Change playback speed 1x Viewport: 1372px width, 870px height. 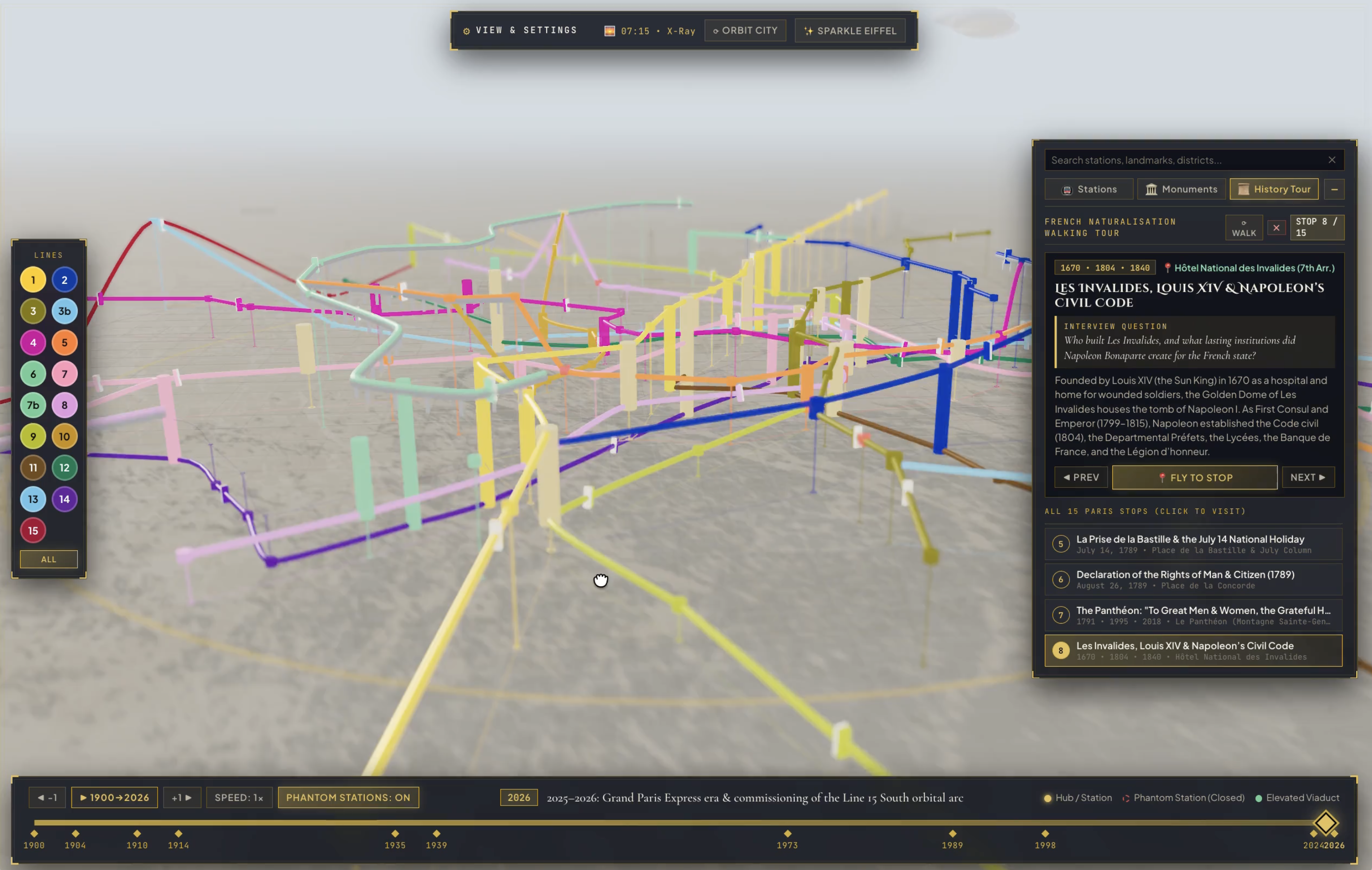tap(239, 797)
